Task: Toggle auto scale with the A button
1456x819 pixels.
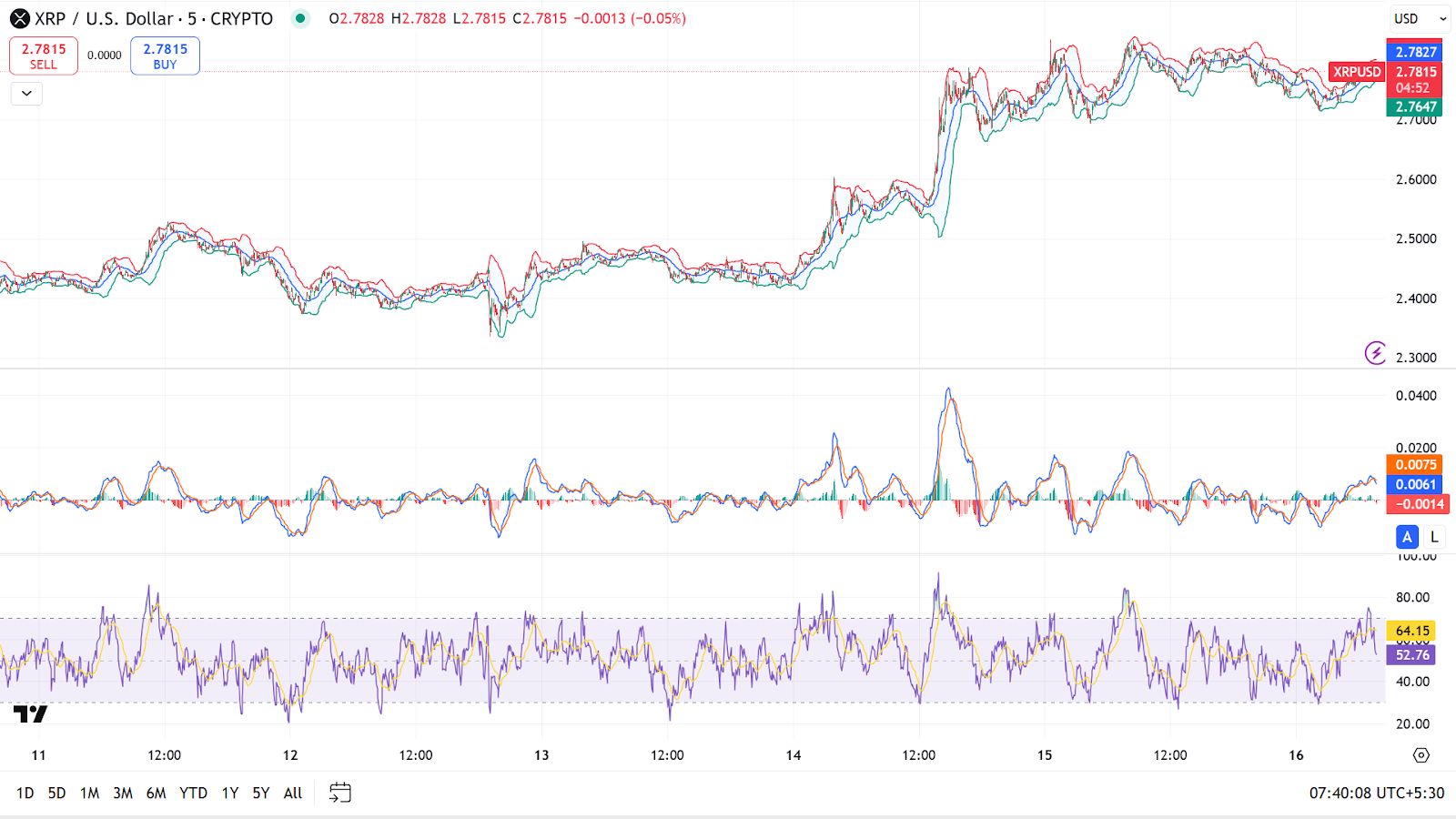Action: (x=1407, y=537)
